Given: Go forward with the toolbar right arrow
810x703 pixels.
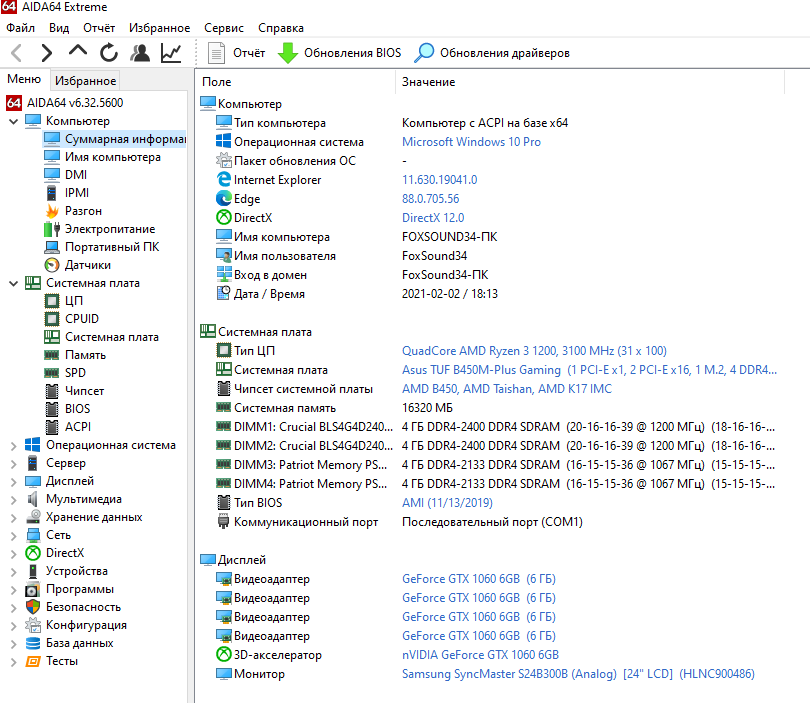Looking at the screenshot, I should tap(46, 53).
